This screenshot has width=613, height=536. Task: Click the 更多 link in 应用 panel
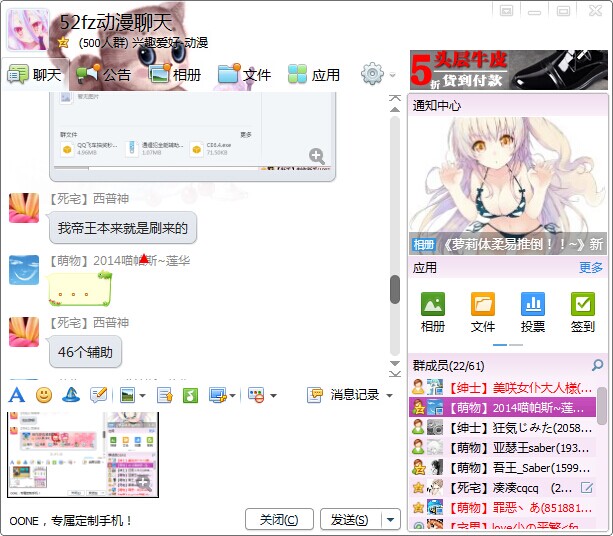pos(591,268)
